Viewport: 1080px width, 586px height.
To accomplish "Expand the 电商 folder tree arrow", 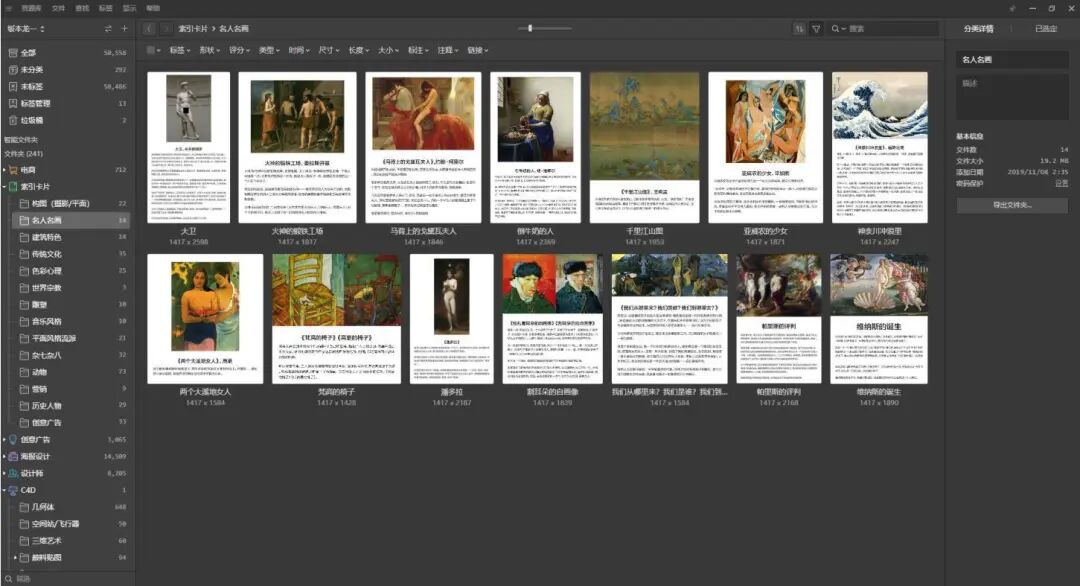I will [x=4, y=169].
